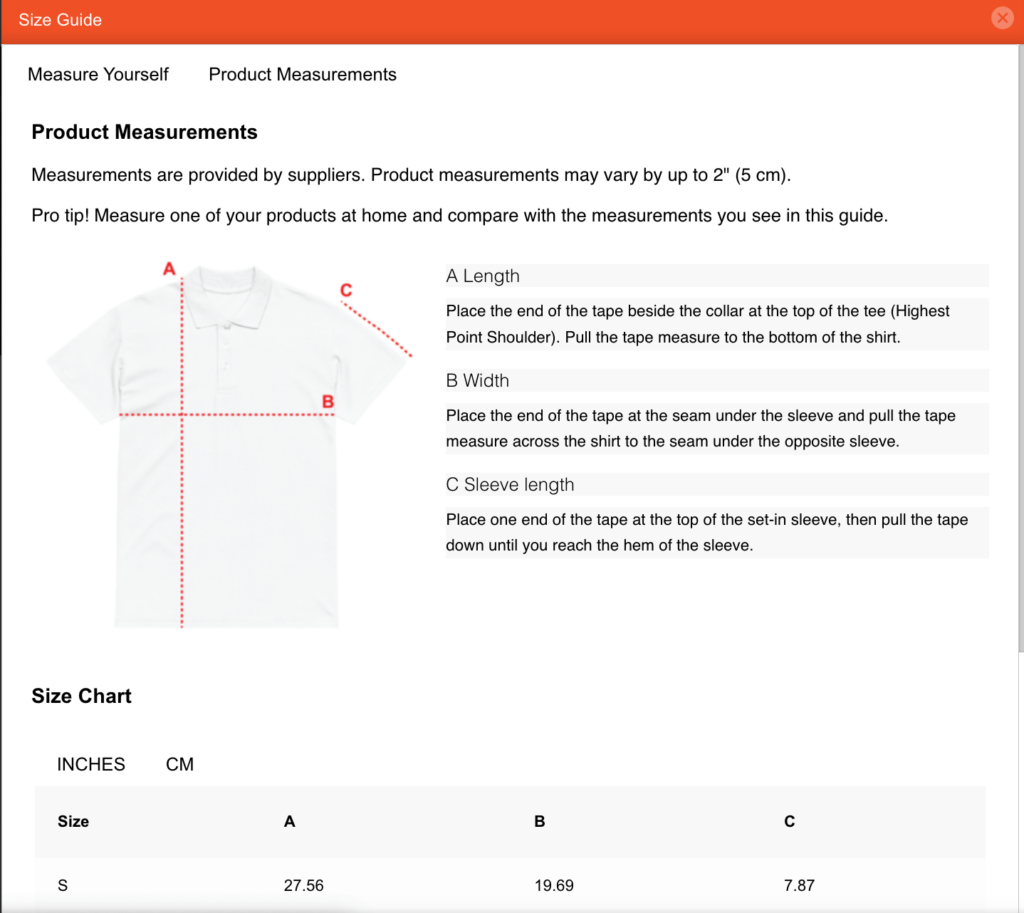Screen dimensions: 1024x913
Task: Click the A column header in table
Action: coord(290,821)
